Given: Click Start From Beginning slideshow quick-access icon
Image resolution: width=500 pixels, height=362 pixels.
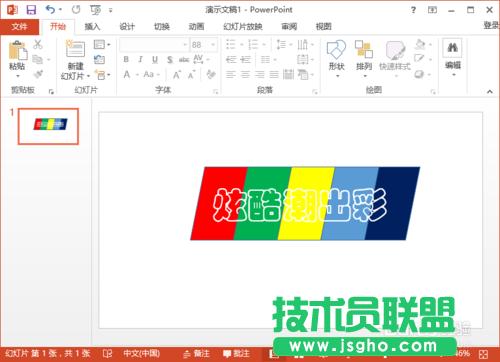Looking at the screenshot, I should click(95, 10).
